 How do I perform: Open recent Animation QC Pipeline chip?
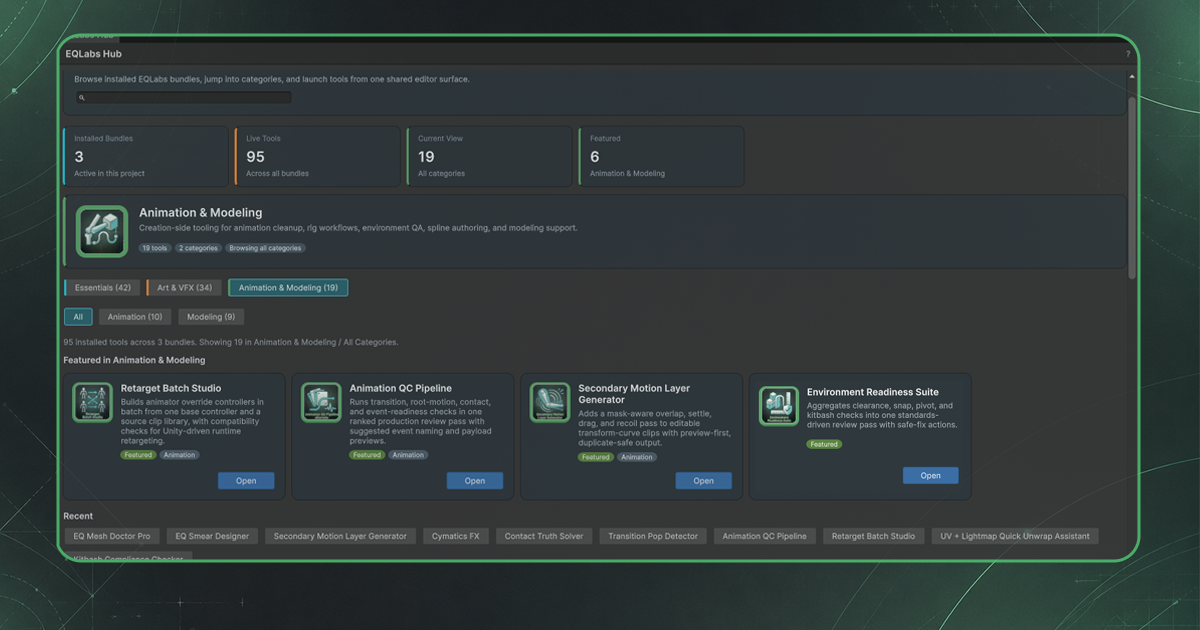(x=764, y=536)
